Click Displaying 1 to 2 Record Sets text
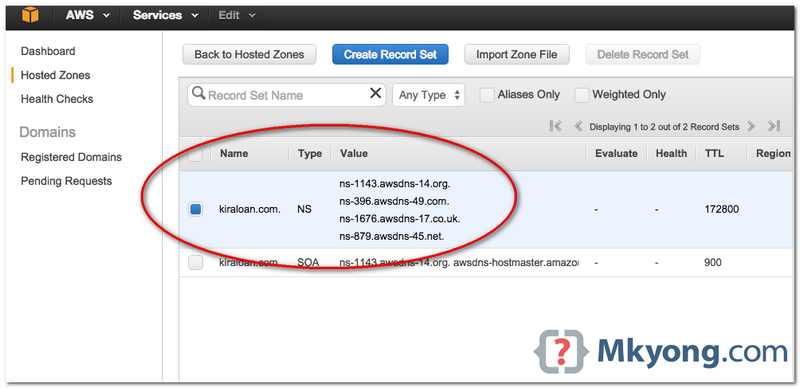Viewport: 800px width, 388px height. click(664, 127)
